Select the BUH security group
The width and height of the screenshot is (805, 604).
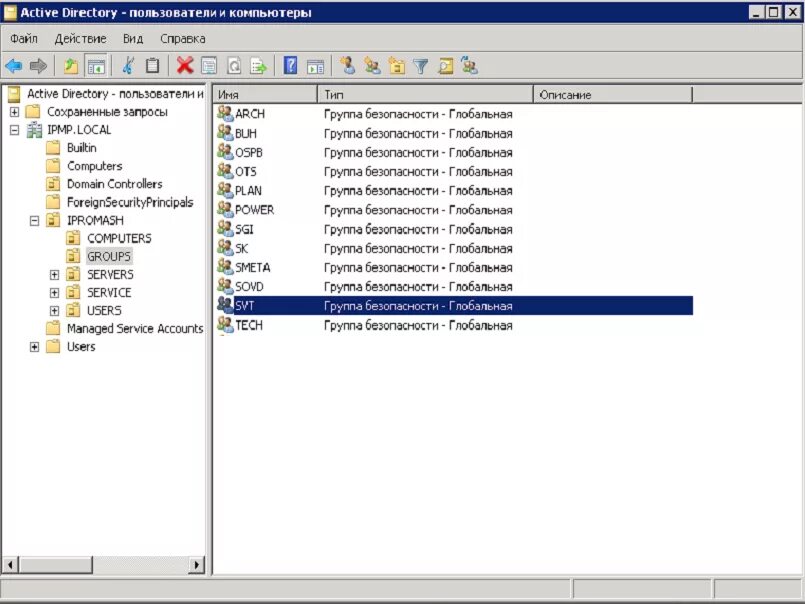point(245,134)
